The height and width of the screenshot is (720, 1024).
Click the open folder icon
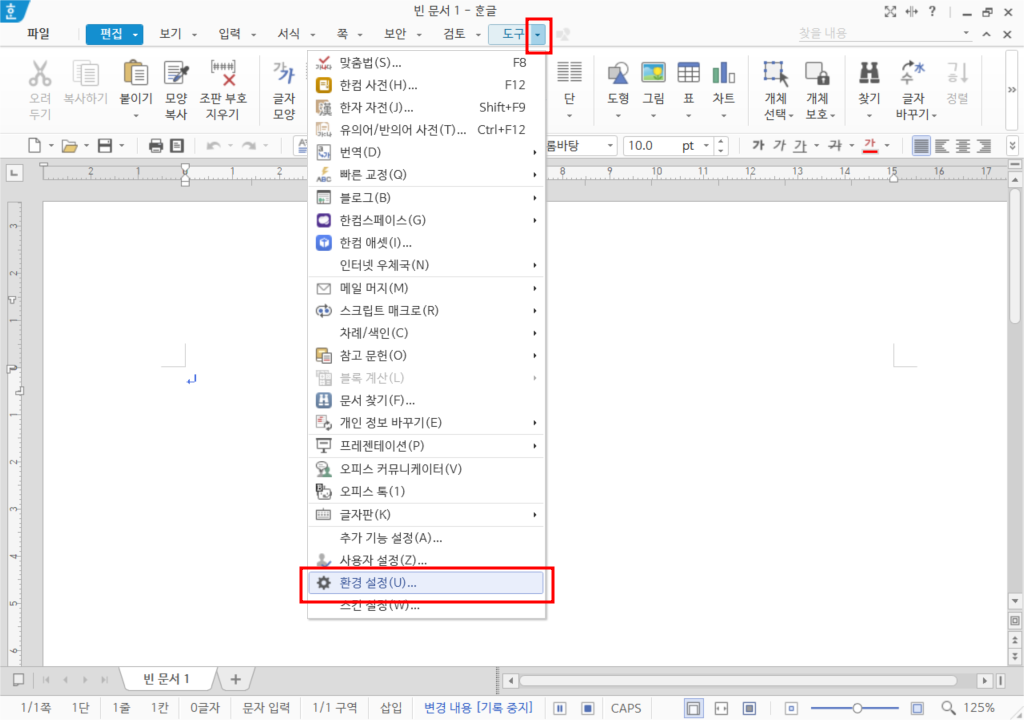tap(69, 146)
